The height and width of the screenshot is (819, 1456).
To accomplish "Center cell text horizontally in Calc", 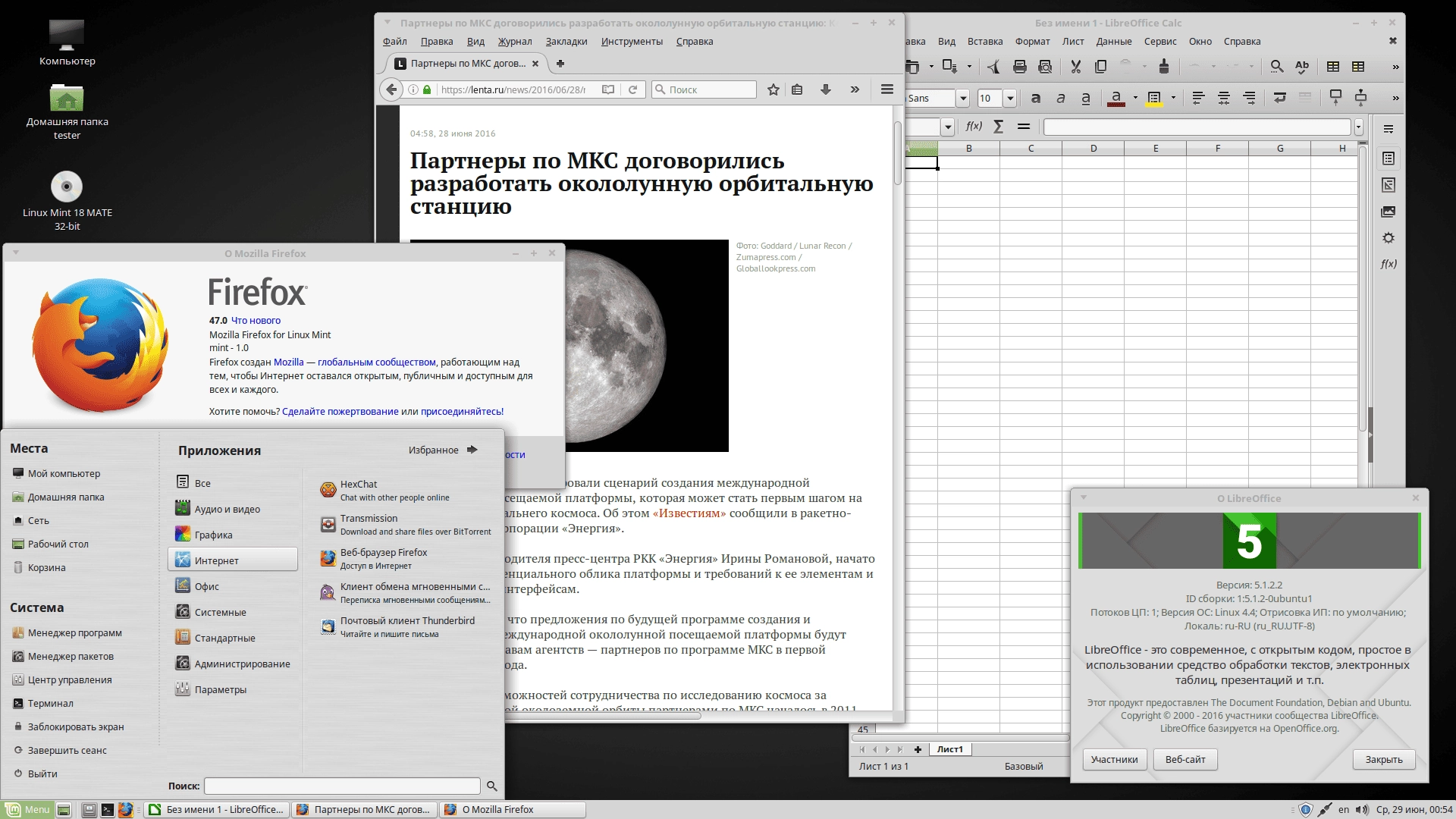I will (x=1223, y=98).
